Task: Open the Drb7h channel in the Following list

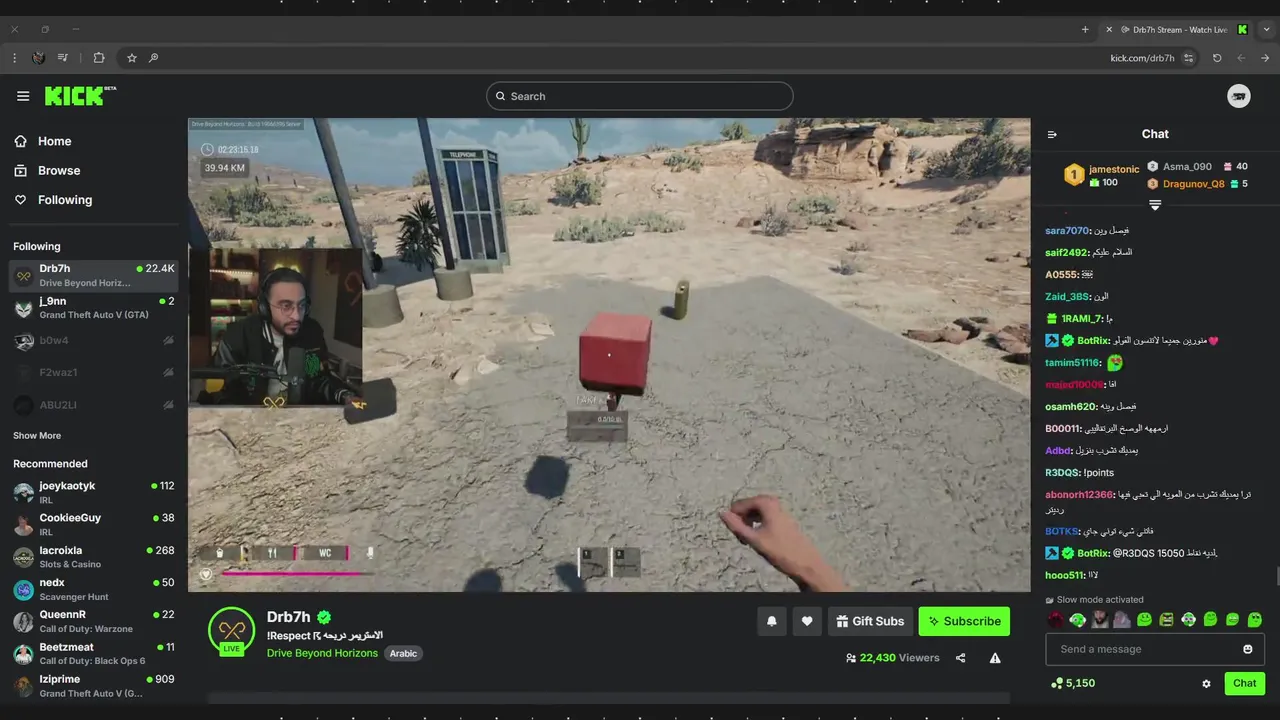Action: point(94,275)
